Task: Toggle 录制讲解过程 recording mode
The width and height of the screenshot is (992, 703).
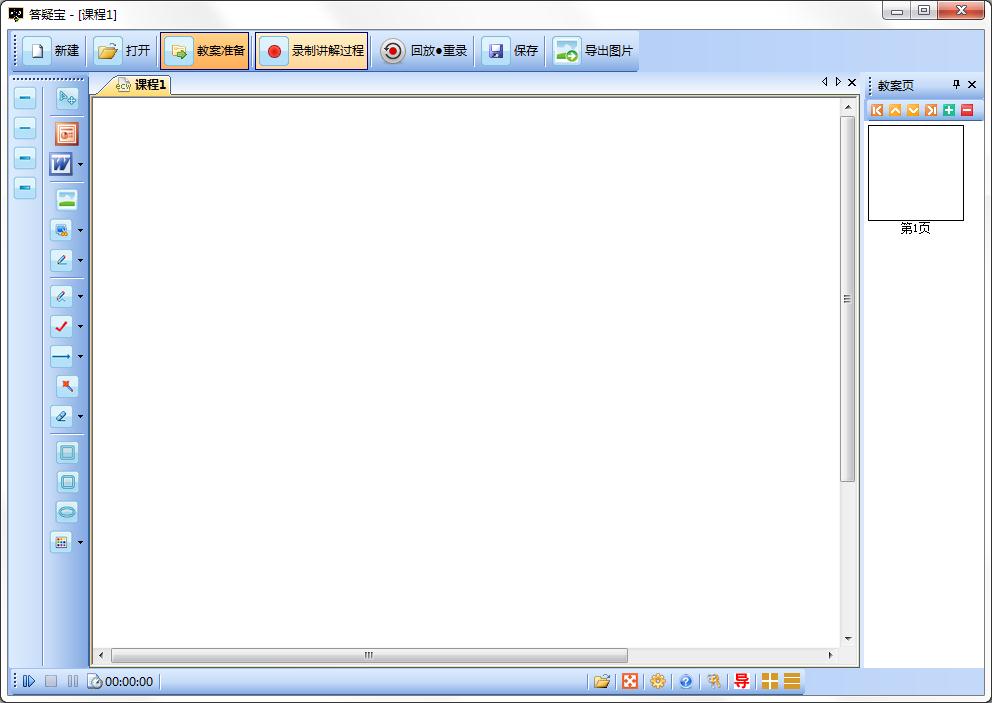Action: tap(312, 51)
